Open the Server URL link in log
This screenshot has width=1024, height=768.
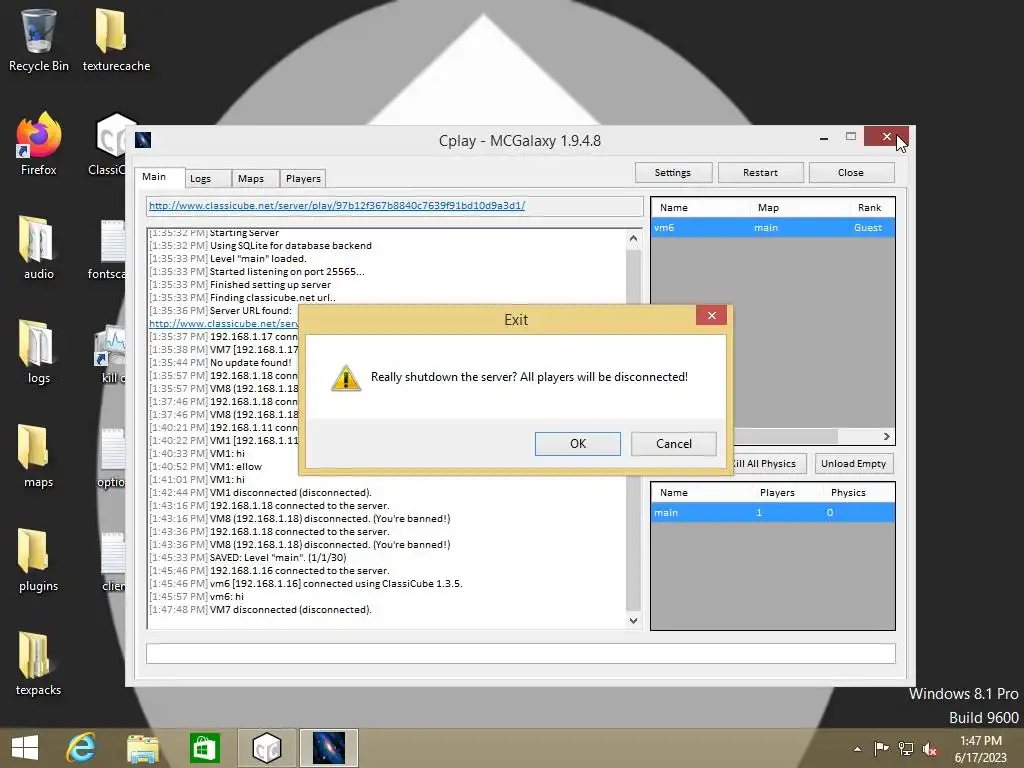pyautogui.click(x=223, y=323)
